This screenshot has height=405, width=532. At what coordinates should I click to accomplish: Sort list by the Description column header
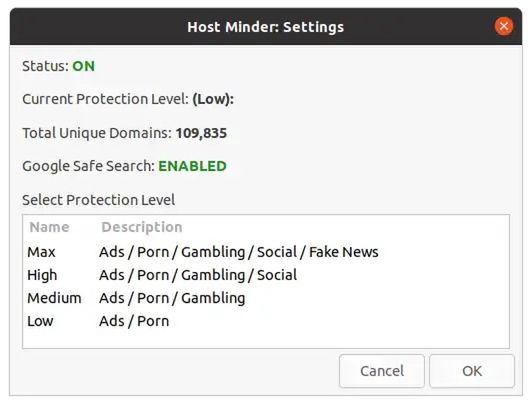142,227
